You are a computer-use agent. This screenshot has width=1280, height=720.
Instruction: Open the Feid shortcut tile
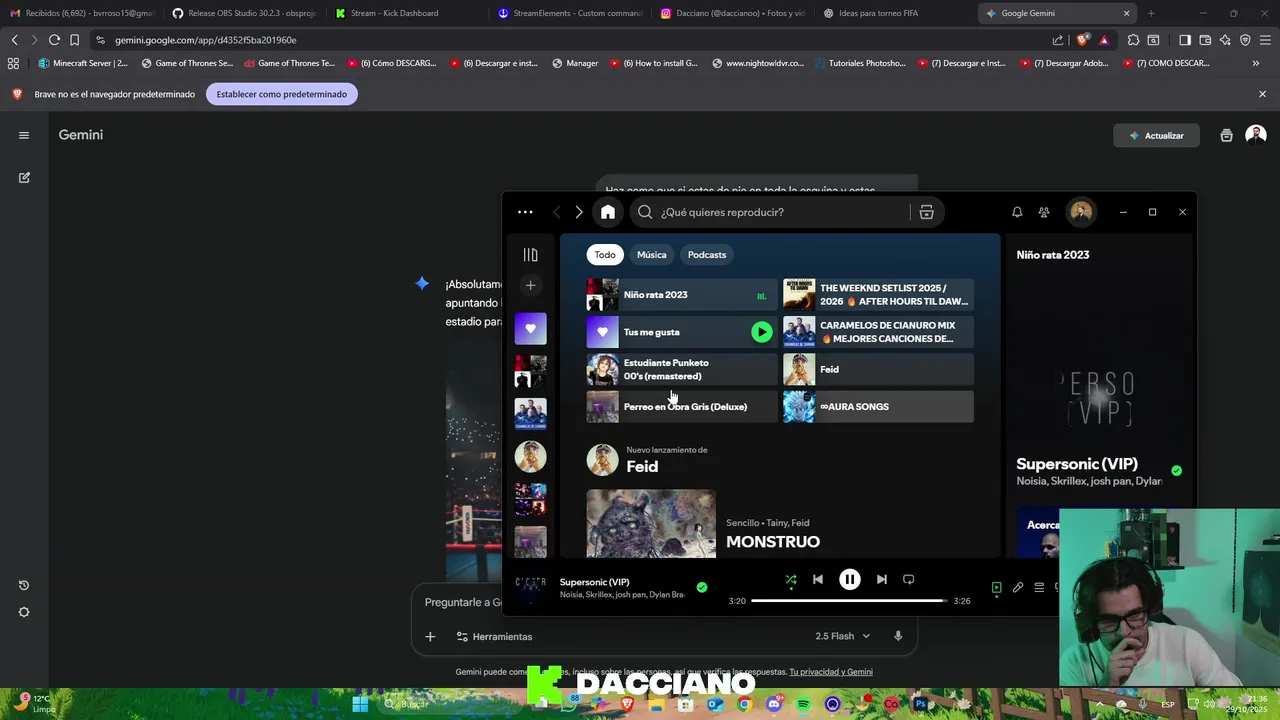tap(878, 369)
